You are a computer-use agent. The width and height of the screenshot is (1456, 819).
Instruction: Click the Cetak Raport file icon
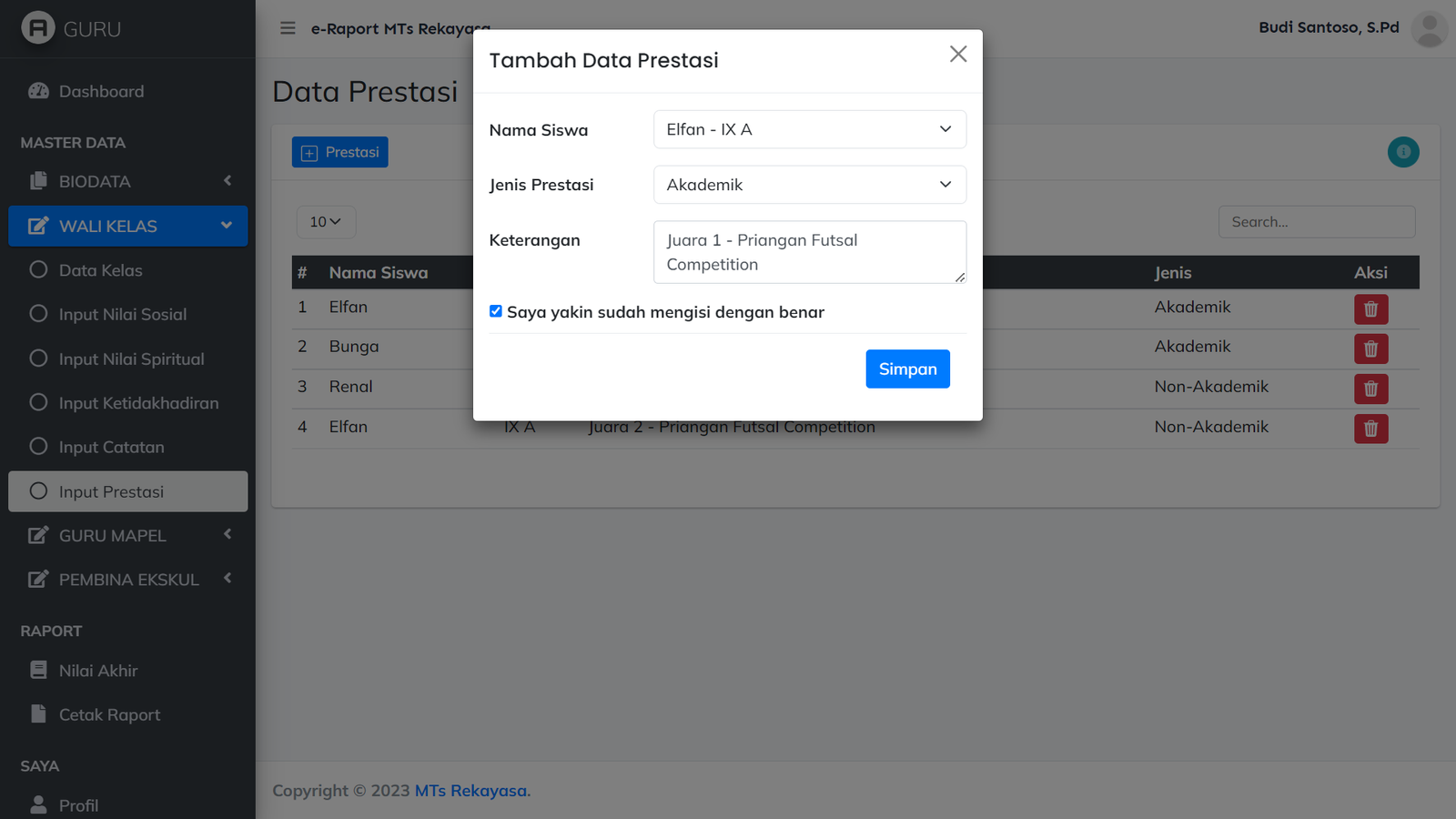click(38, 714)
